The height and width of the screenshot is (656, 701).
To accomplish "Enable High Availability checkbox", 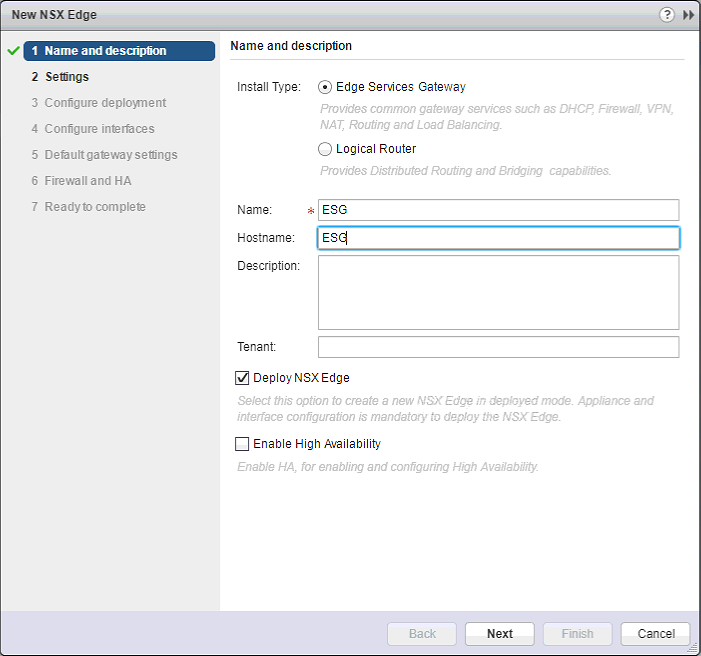I will [242, 444].
